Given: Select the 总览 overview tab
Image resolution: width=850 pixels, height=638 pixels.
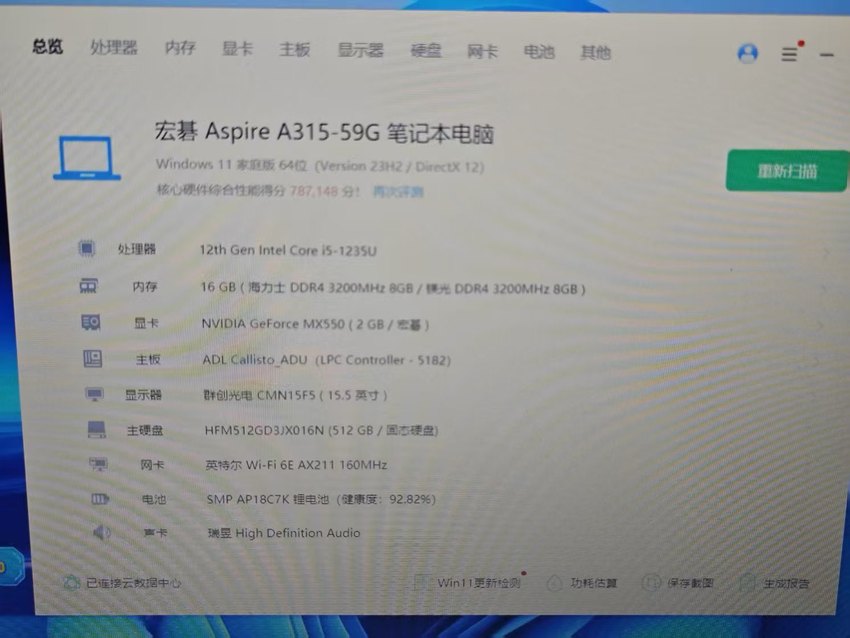Looking at the screenshot, I should click(48, 47).
